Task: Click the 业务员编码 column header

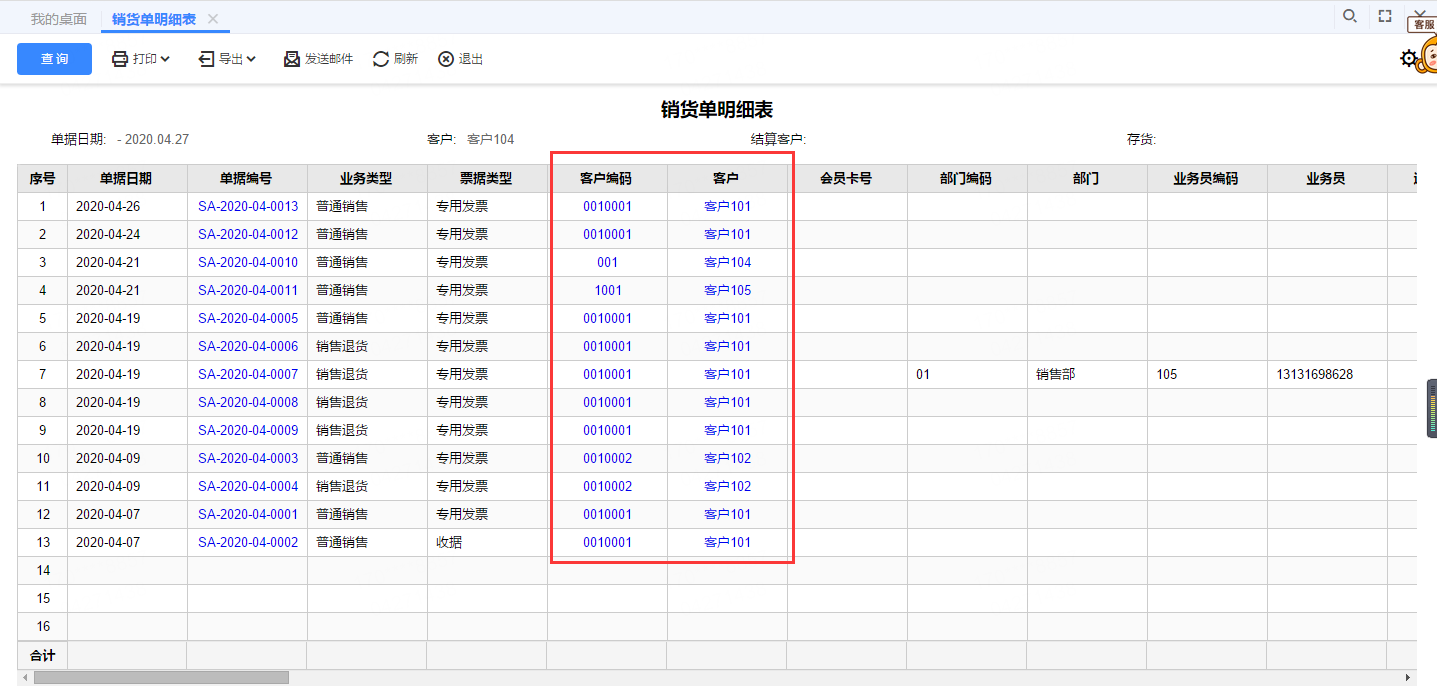Action: point(1207,179)
